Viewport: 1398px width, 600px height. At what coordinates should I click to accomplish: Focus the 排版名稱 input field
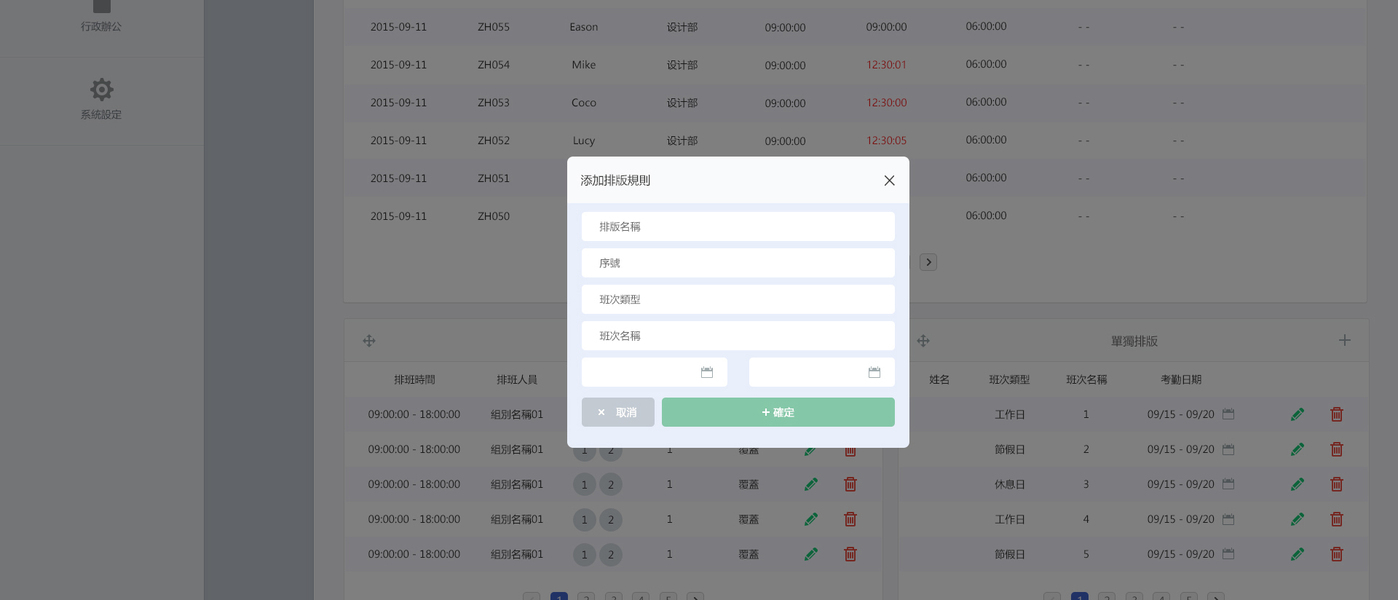[738, 227]
